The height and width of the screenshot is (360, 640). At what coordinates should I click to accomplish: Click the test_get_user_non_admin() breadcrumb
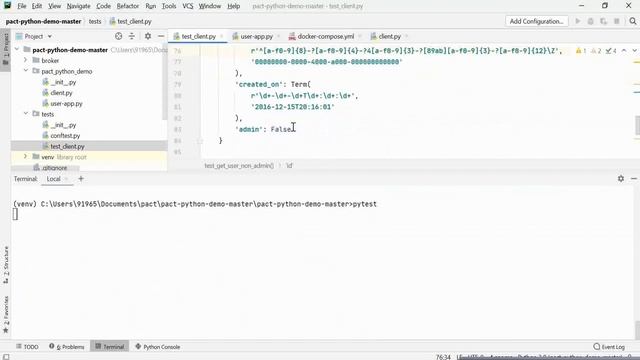click(x=239, y=165)
